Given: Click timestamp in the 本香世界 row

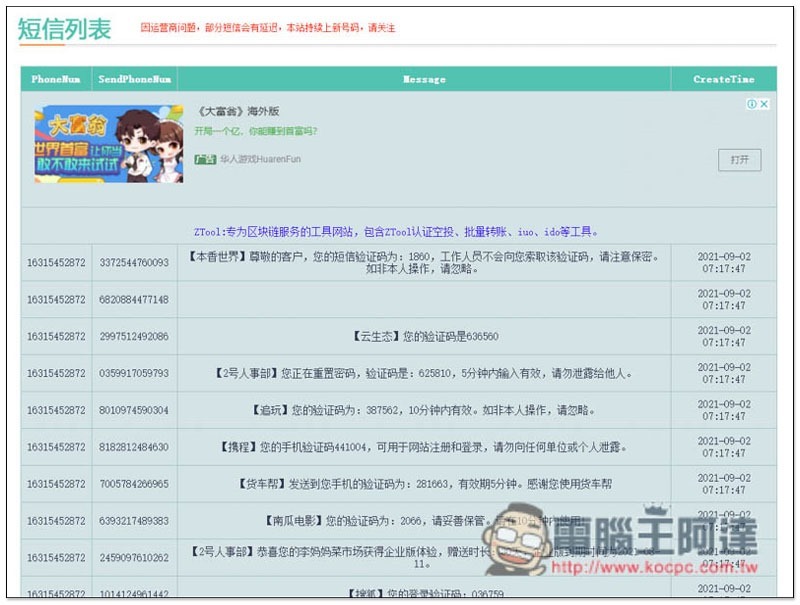Looking at the screenshot, I should click(x=724, y=263).
